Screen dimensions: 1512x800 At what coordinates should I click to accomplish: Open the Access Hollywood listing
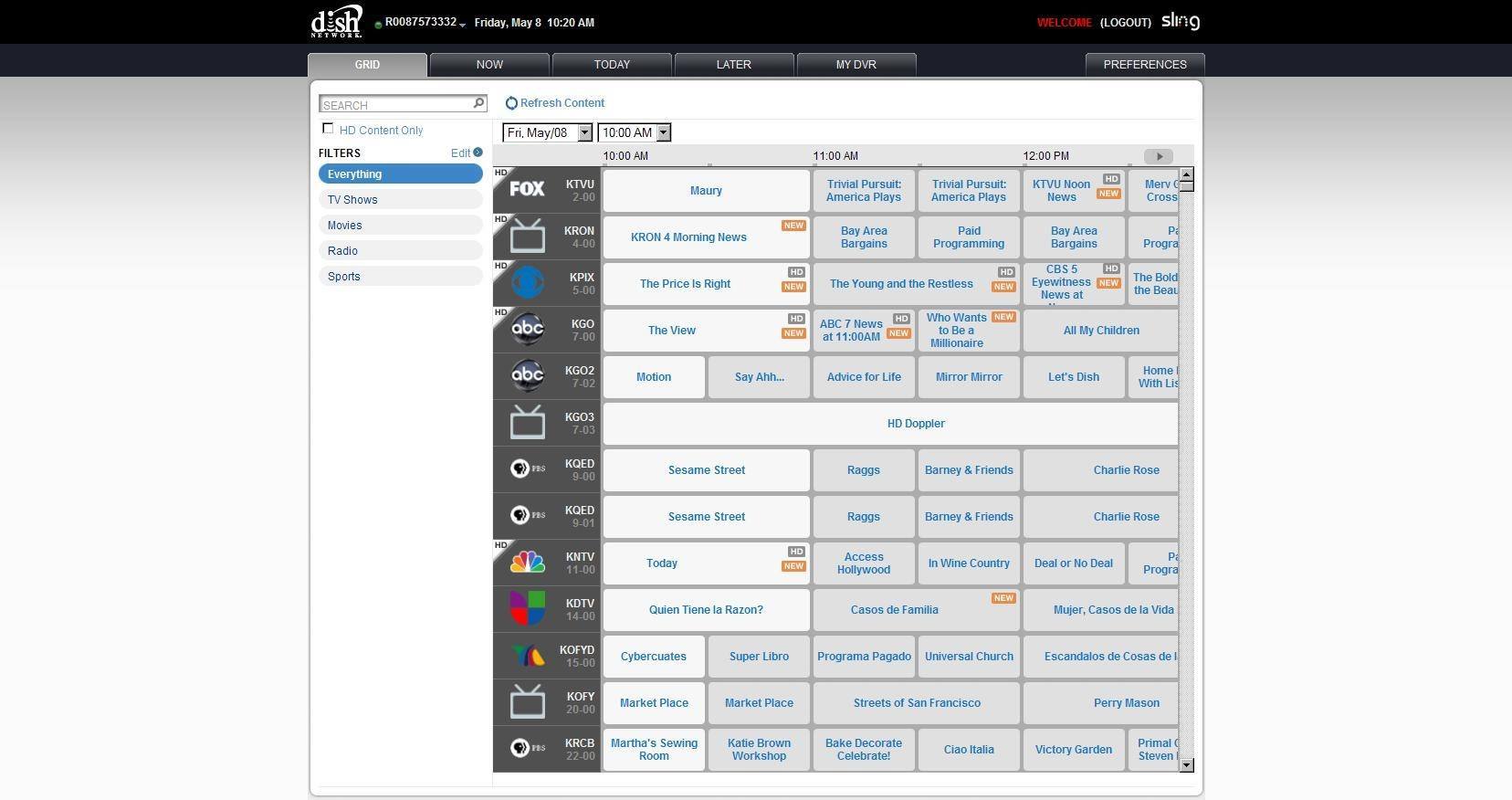pos(864,563)
